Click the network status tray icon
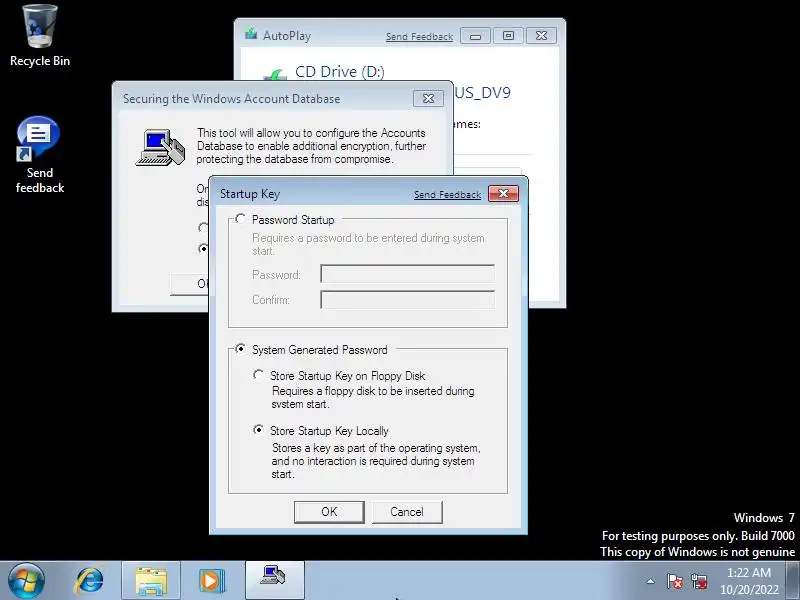Screen dimensions: 800x600 (699, 581)
